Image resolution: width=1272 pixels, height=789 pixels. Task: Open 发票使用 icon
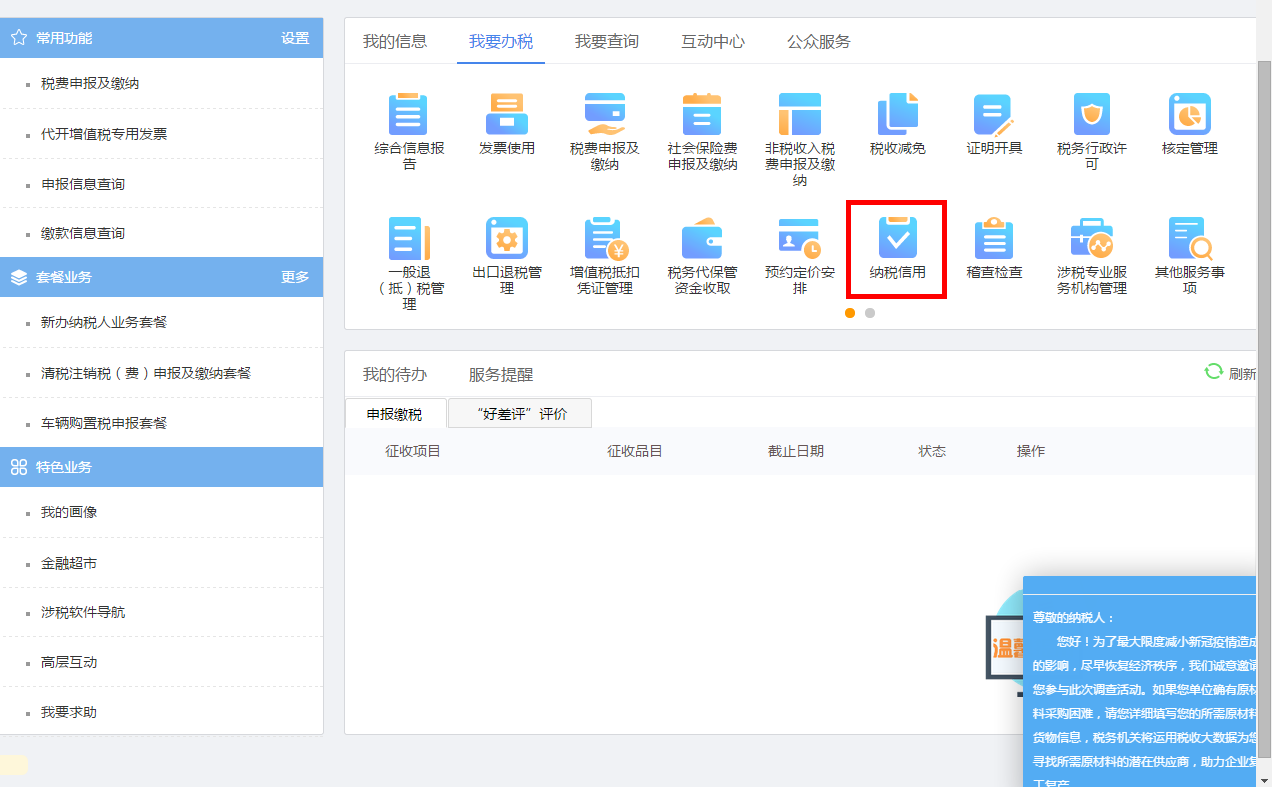coord(507,114)
